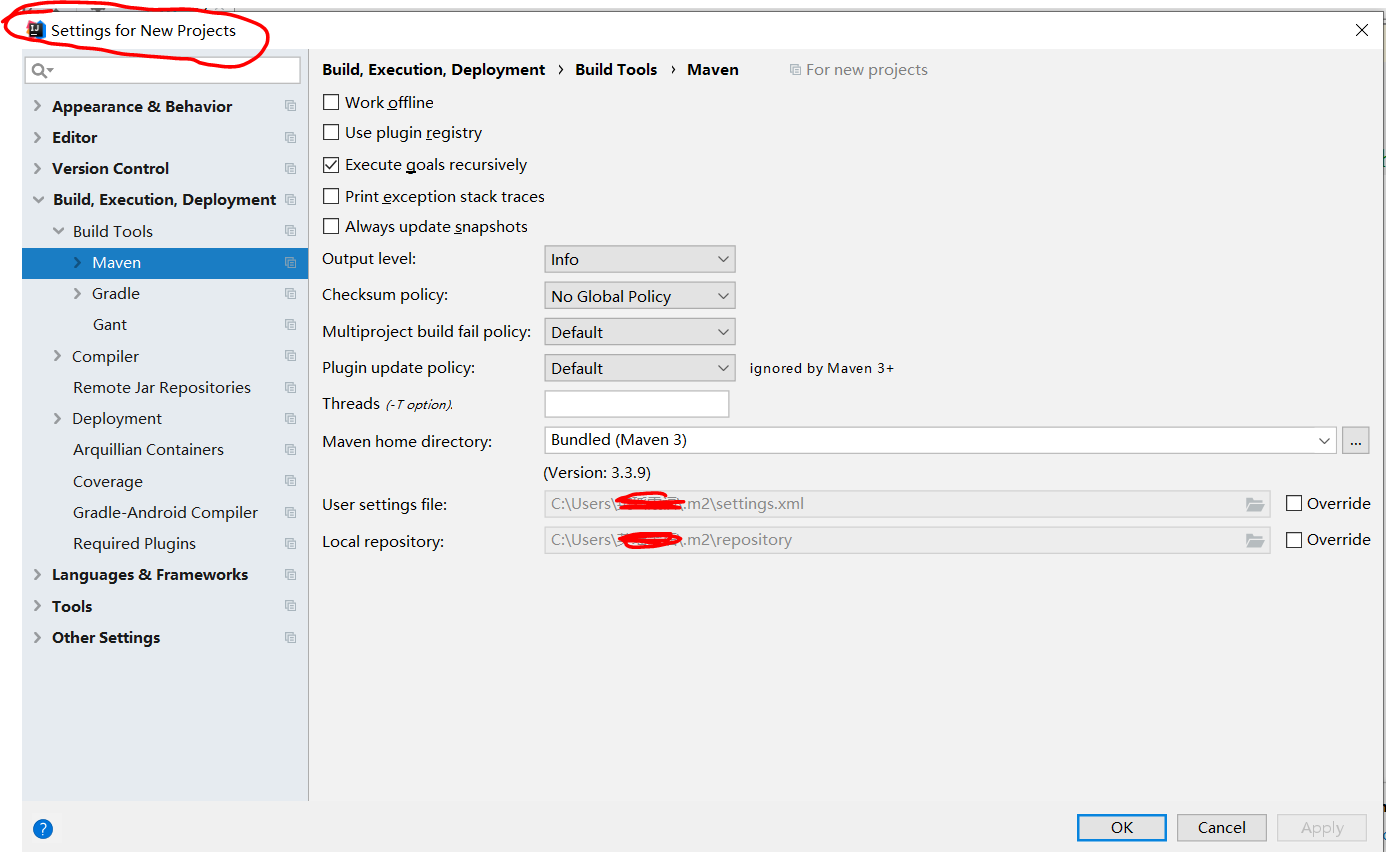Click Build Tools in the breadcrumb
The image size is (1386, 852).
(616, 70)
